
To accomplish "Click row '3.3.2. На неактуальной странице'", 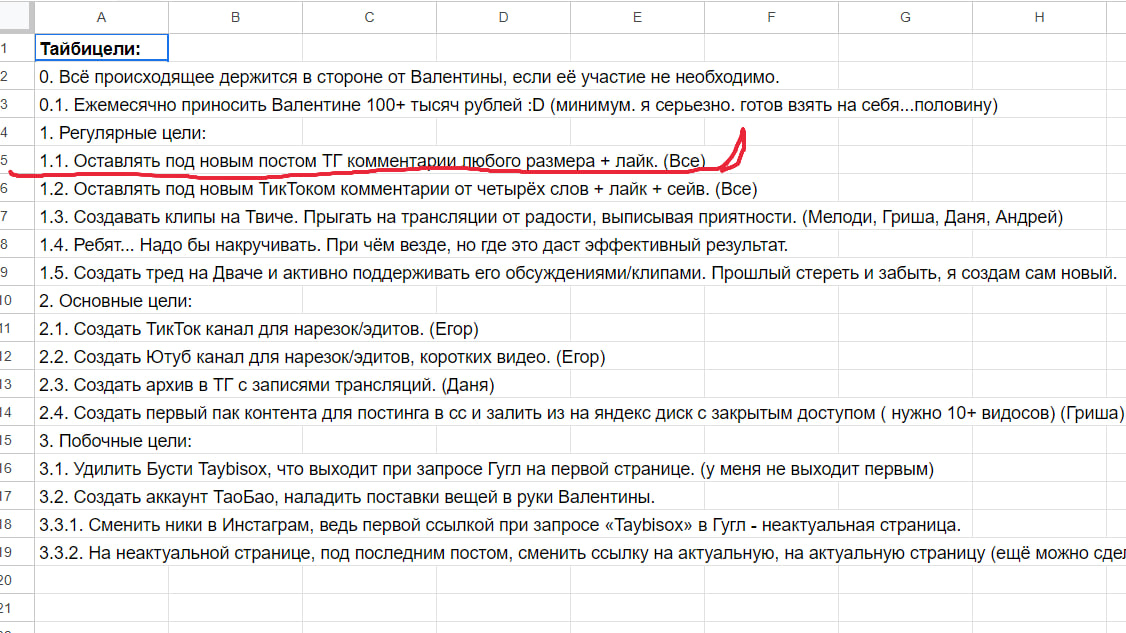I will [x=582, y=553].
